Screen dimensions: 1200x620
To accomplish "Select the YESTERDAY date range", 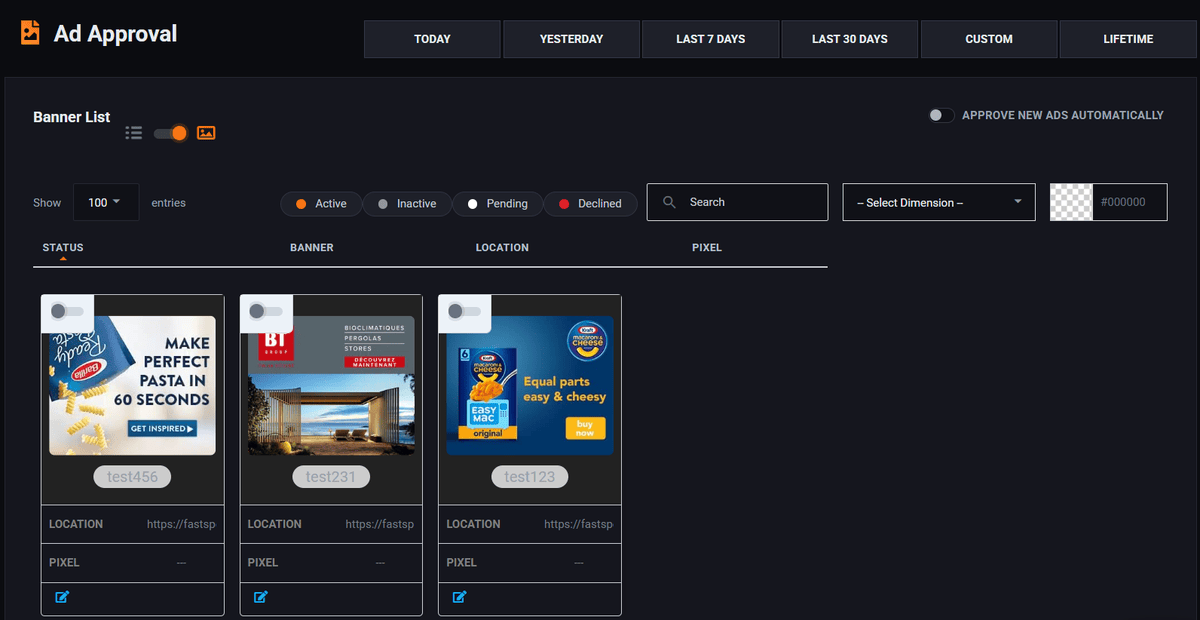I will click(571, 39).
